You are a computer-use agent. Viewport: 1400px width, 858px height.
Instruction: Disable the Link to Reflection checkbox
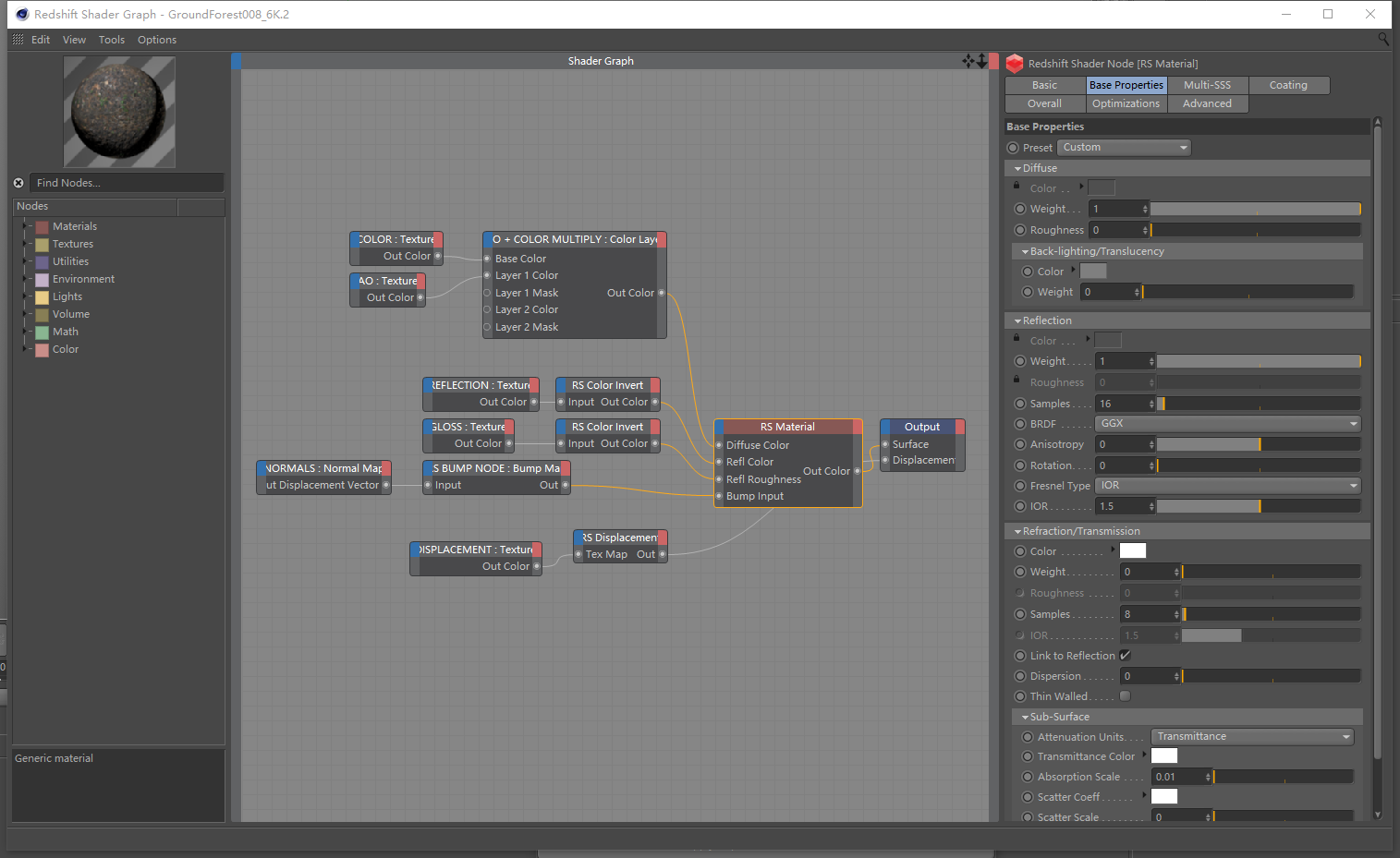click(1125, 656)
